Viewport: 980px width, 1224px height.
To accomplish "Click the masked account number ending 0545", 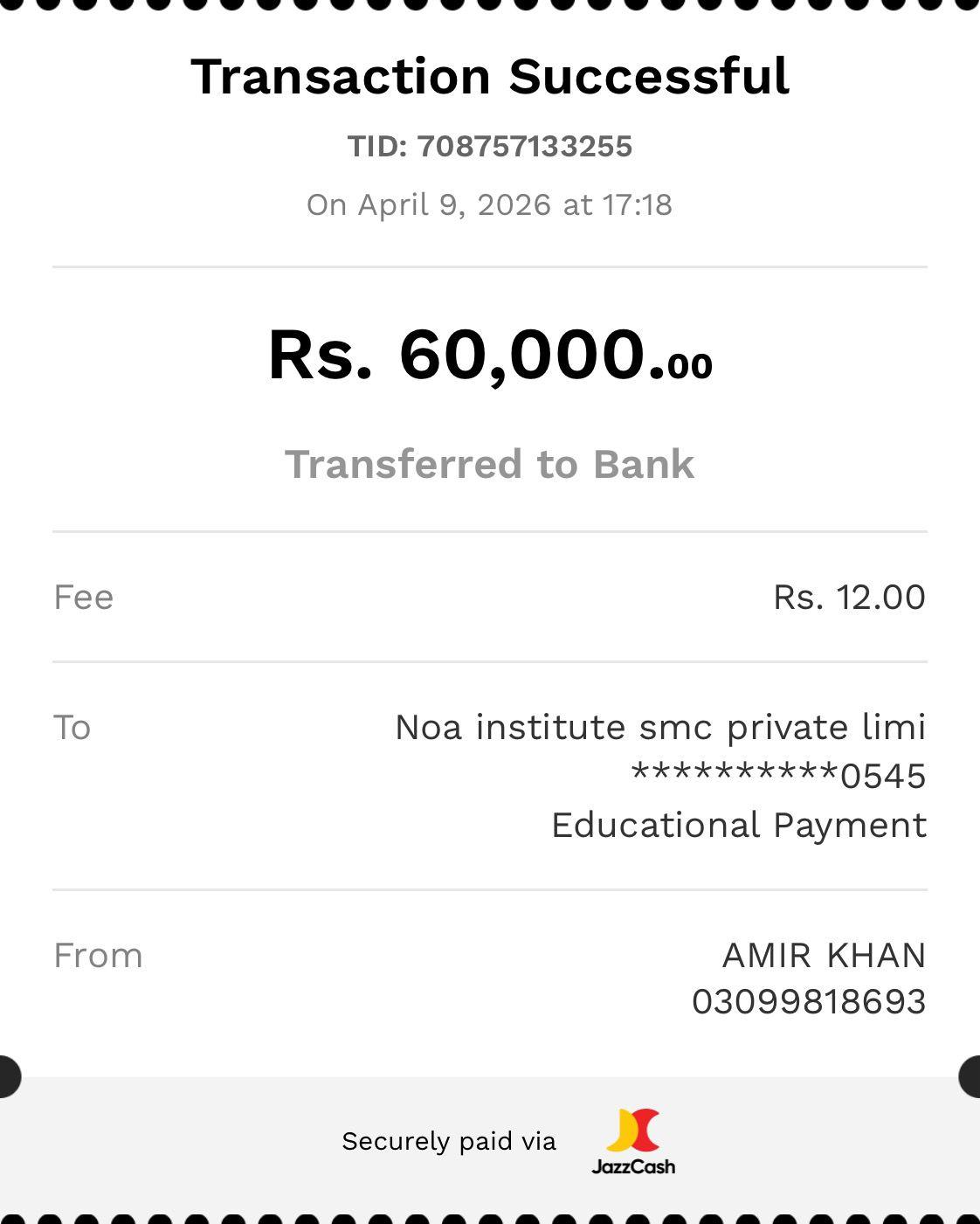I will pos(778,776).
